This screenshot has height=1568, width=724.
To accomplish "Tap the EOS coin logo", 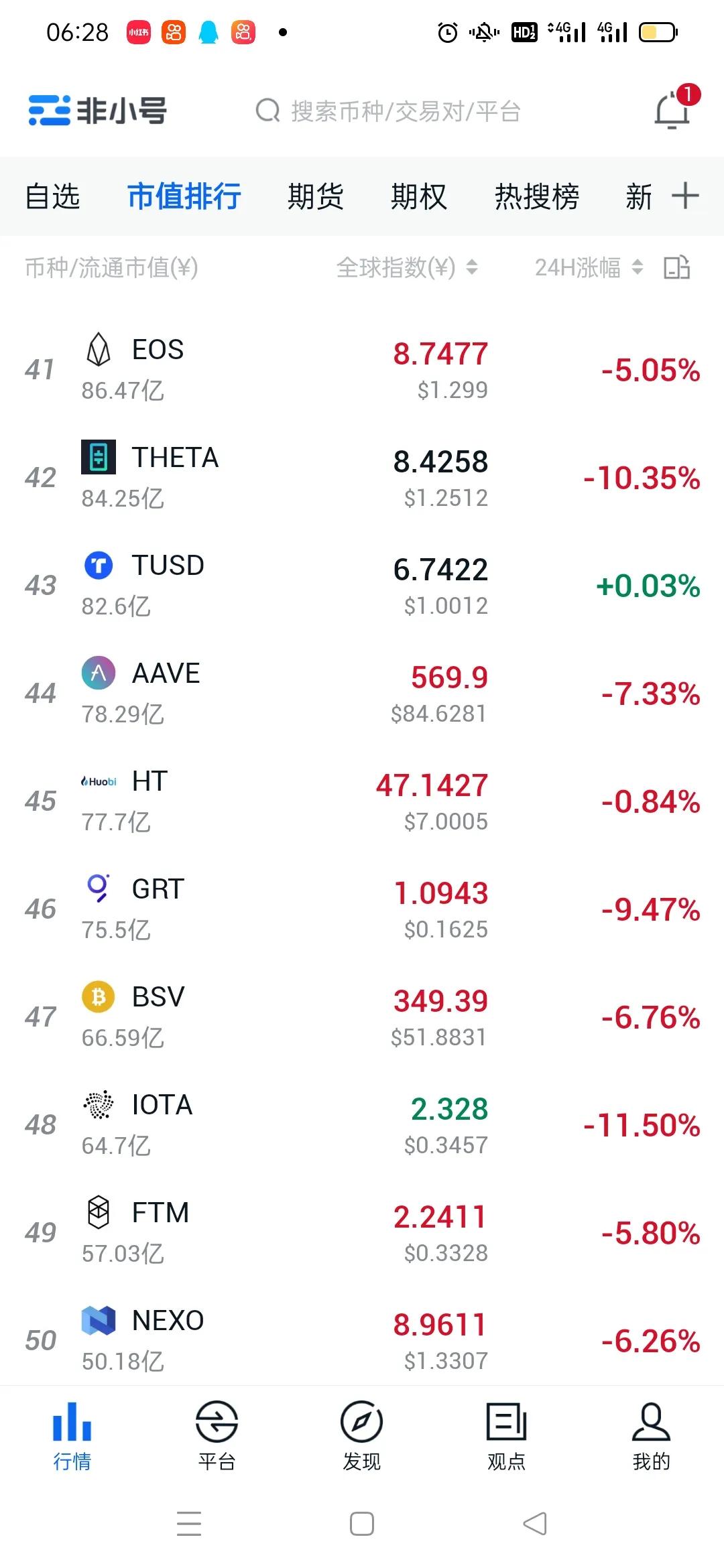I will pyautogui.click(x=99, y=350).
